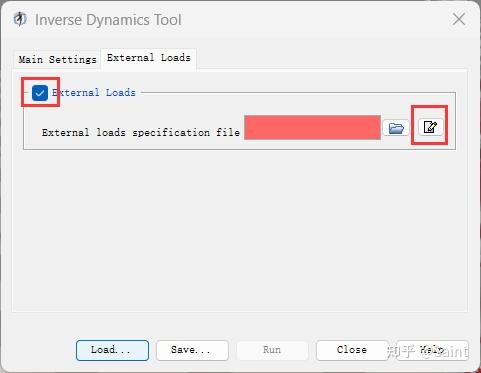Close the Inverse Dynamics Tool window
The image size is (481, 373).
point(459,19)
